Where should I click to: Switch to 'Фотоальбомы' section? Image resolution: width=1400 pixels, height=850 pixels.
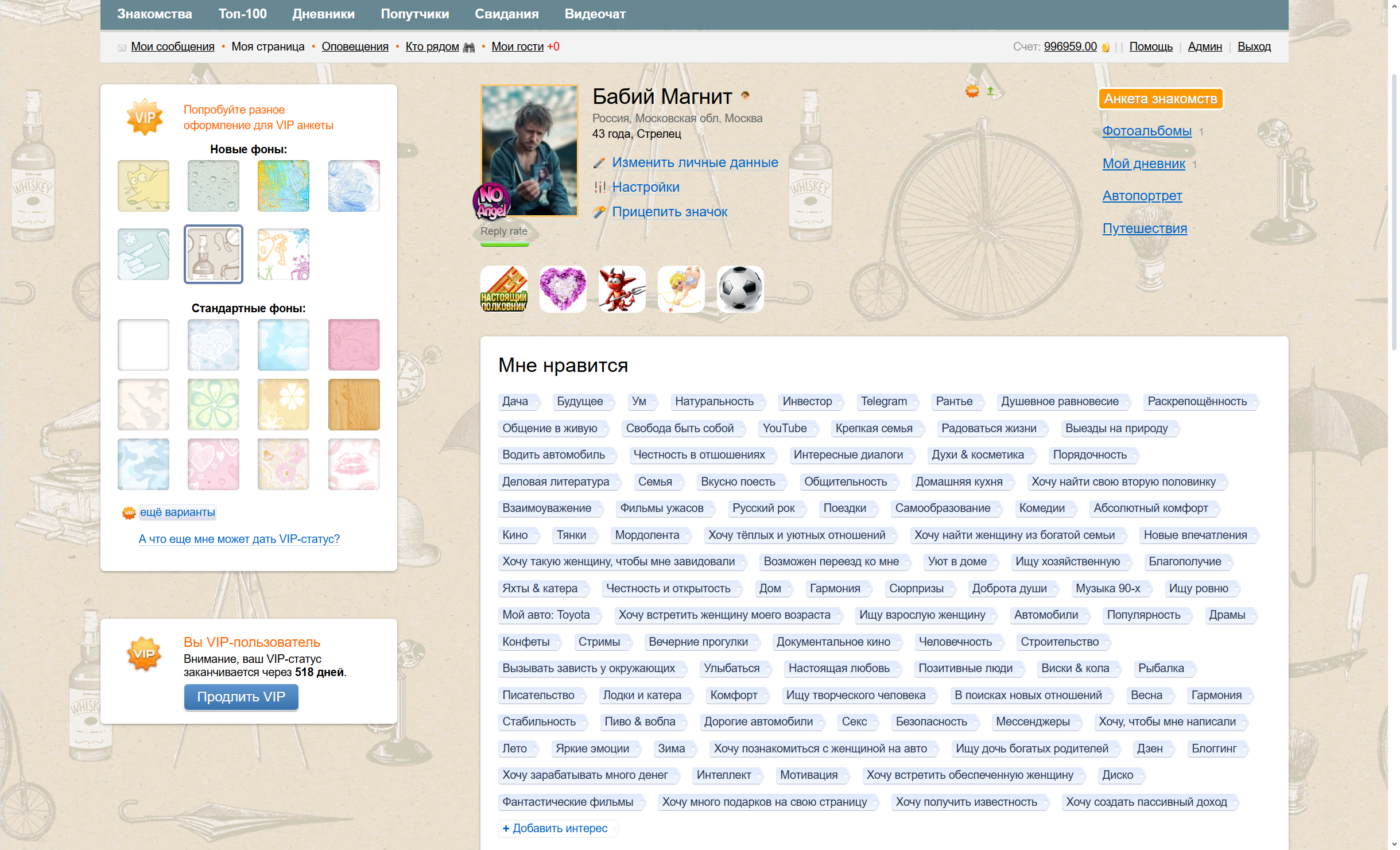click(1146, 131)
